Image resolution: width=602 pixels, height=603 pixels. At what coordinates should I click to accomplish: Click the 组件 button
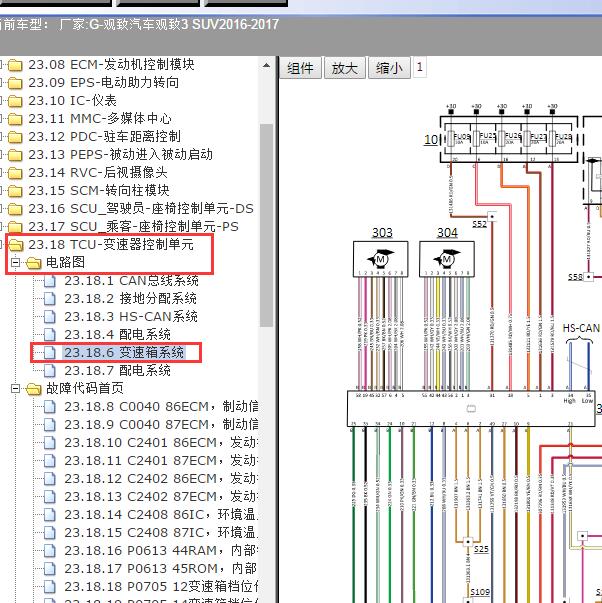(300, 68)
